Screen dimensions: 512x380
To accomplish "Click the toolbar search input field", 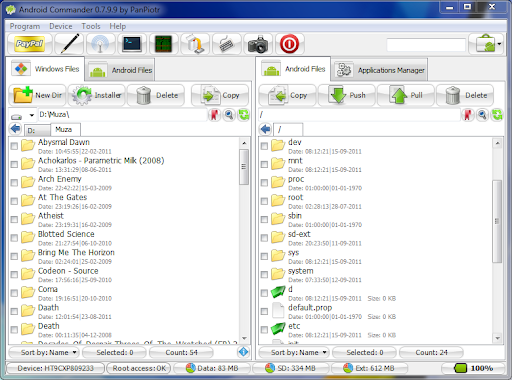I will click(x=426, y=44).
